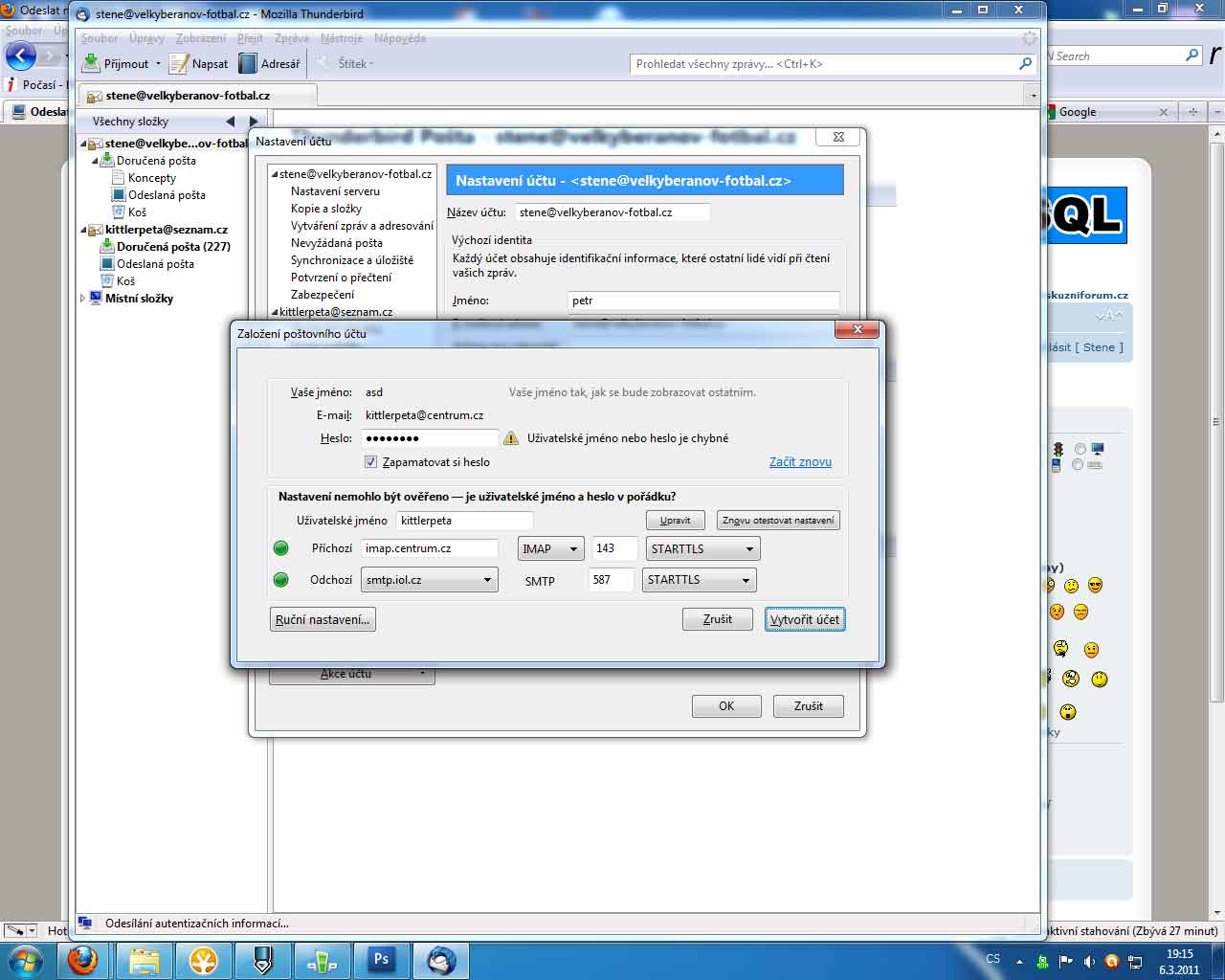The image size is (1225, 980).
Task: Click Ruční nastavení button
Action: click(323, 619)
